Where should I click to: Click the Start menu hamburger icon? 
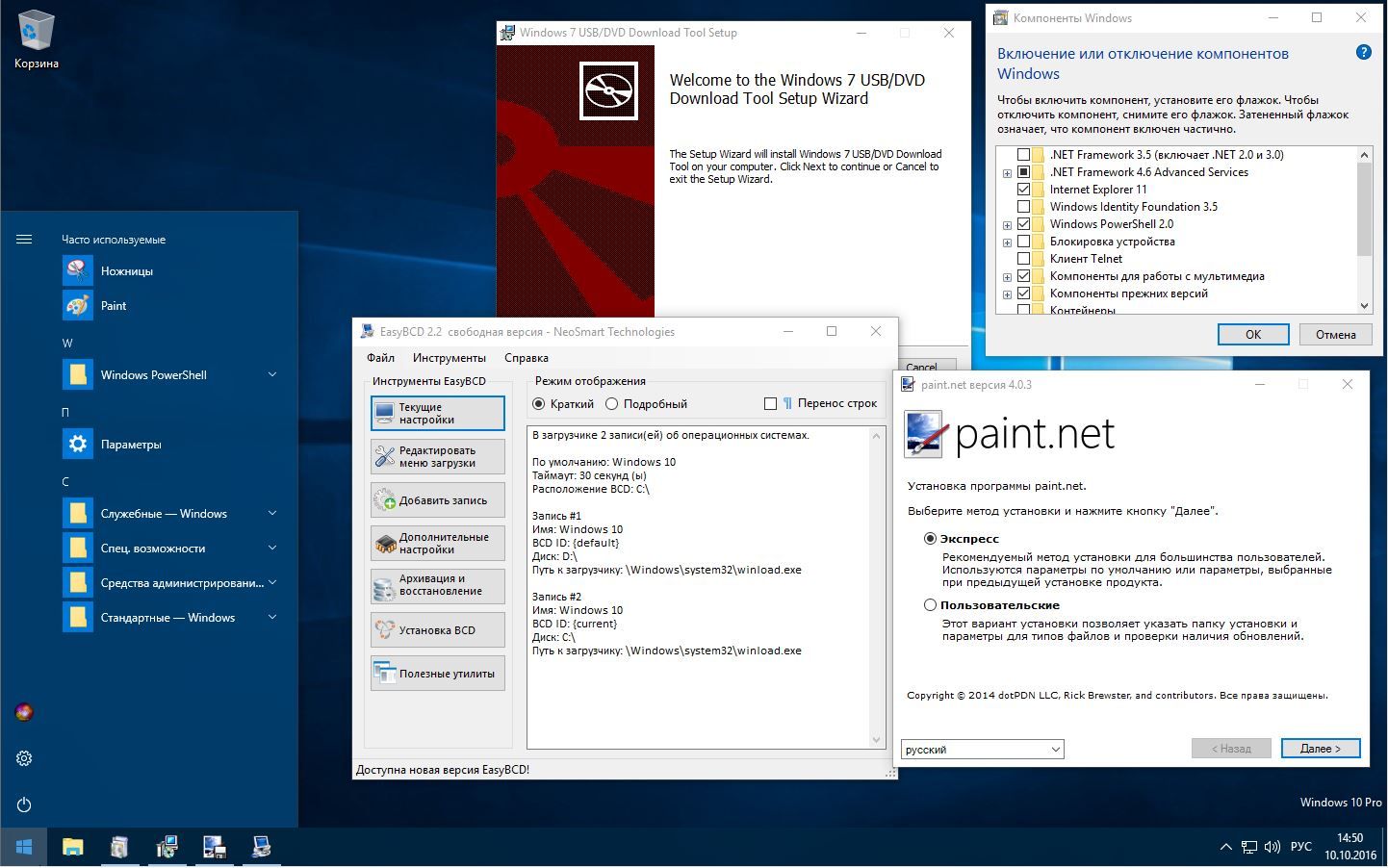[x=24, y=240]
